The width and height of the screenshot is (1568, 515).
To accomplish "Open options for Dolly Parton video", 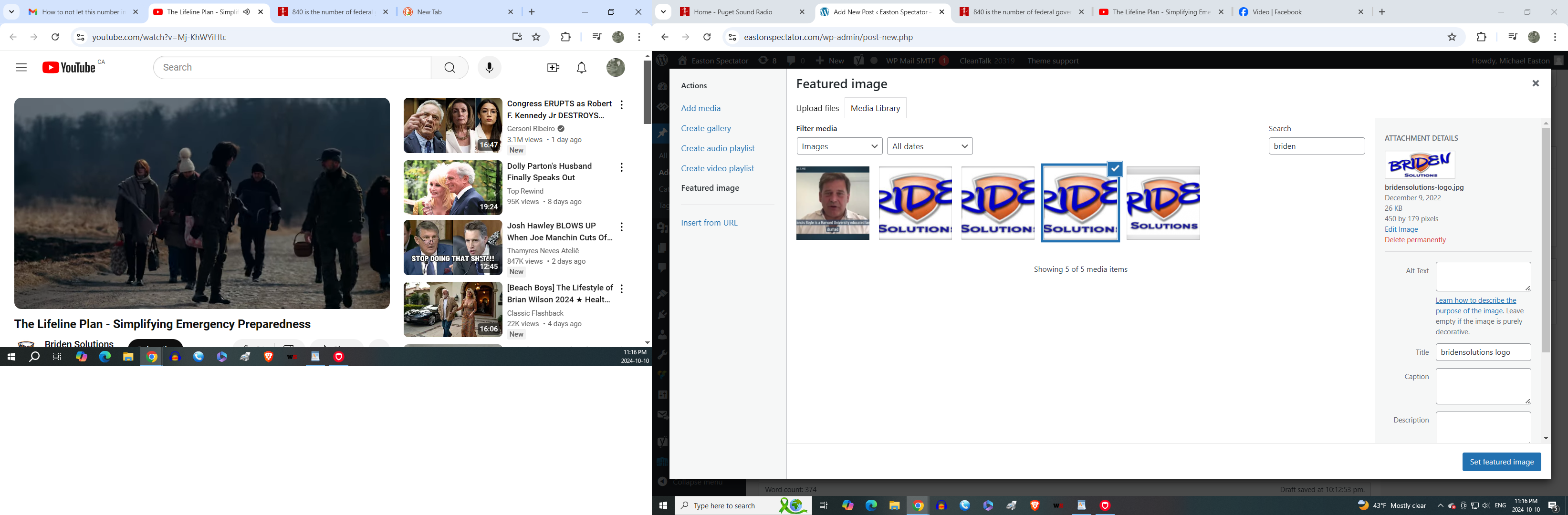I will [x=621, y=167].
